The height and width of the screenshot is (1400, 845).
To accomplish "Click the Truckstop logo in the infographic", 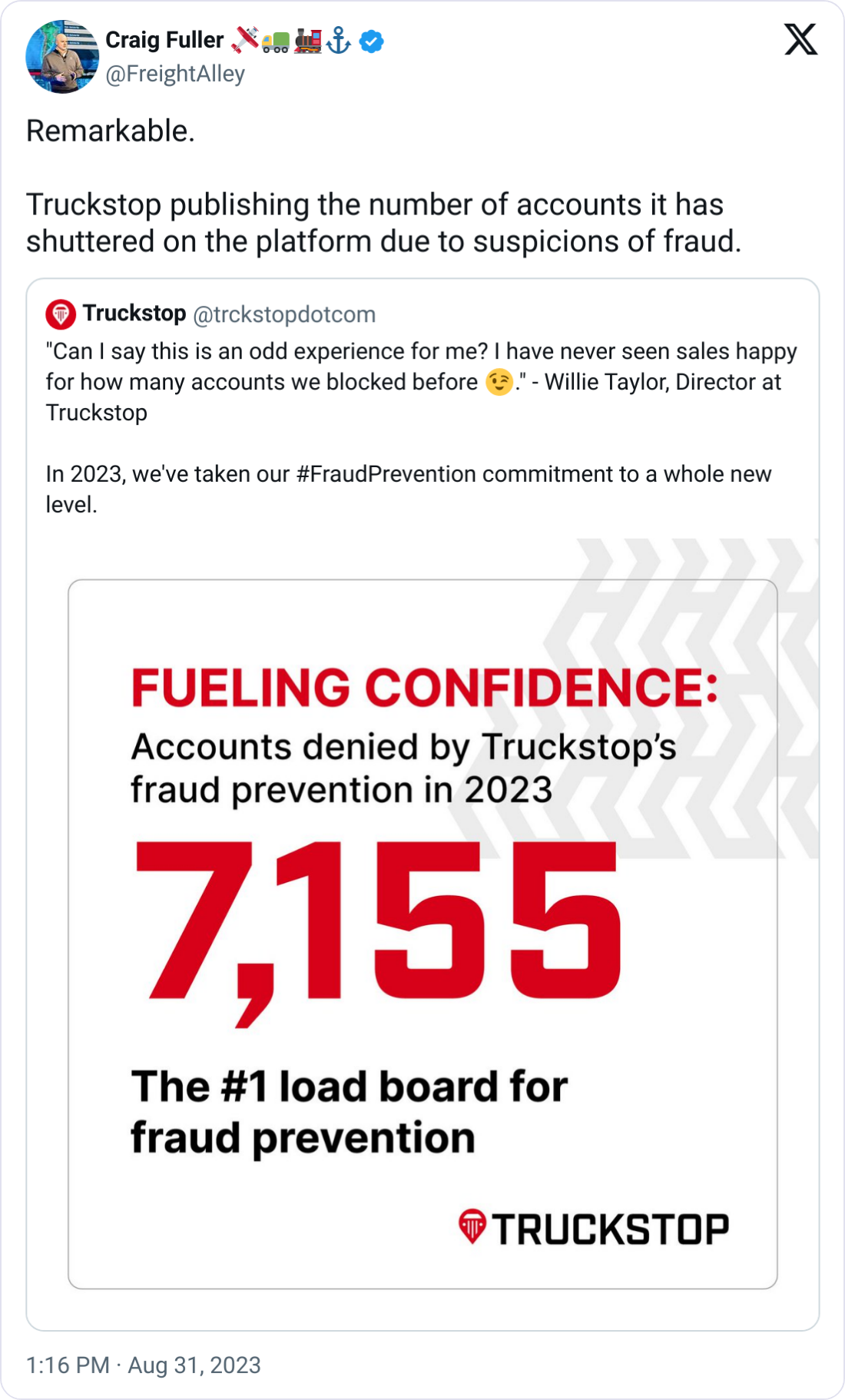I will pos(593,1228).
